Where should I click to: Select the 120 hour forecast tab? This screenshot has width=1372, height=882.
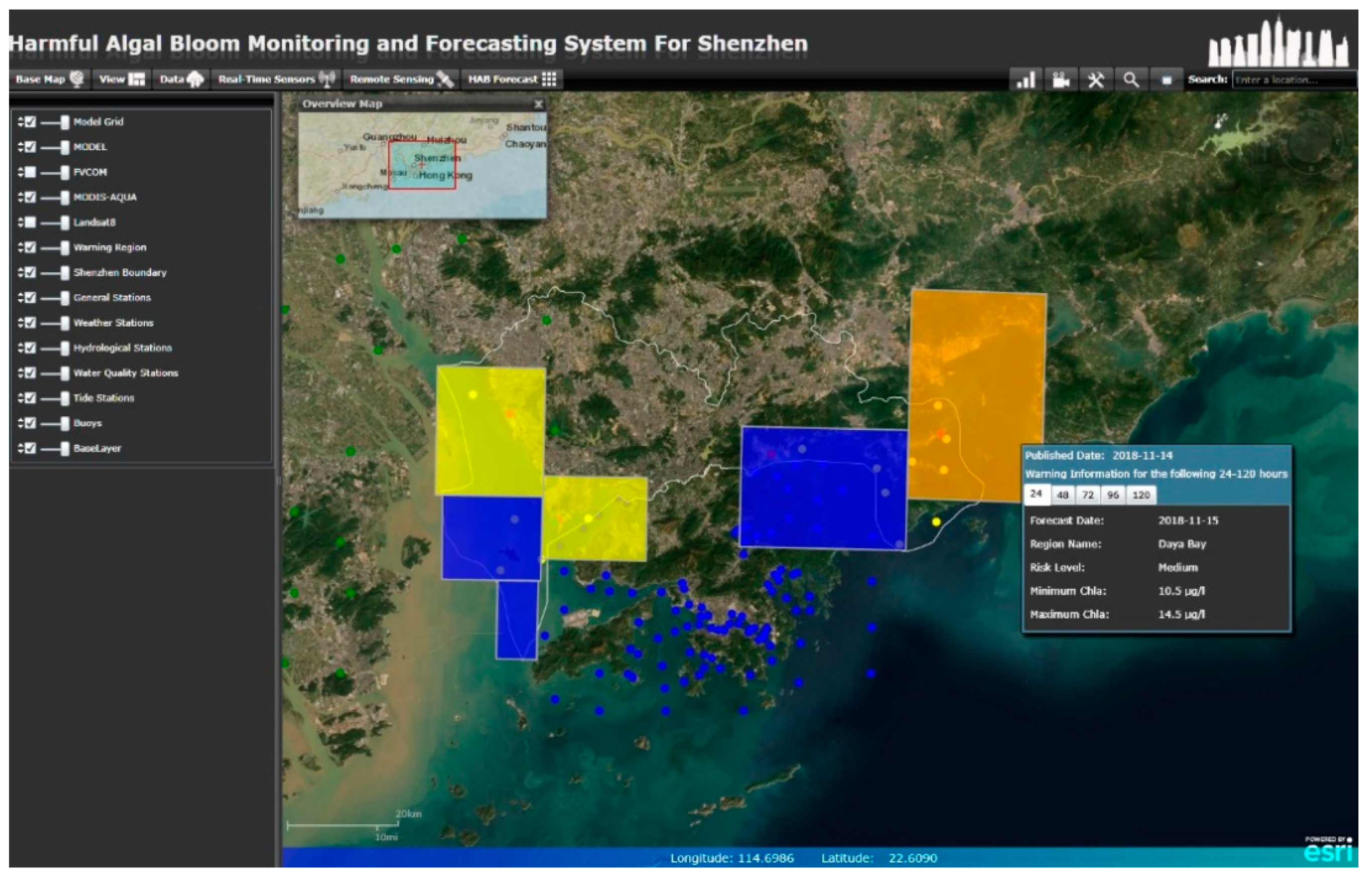point(1140,495)
